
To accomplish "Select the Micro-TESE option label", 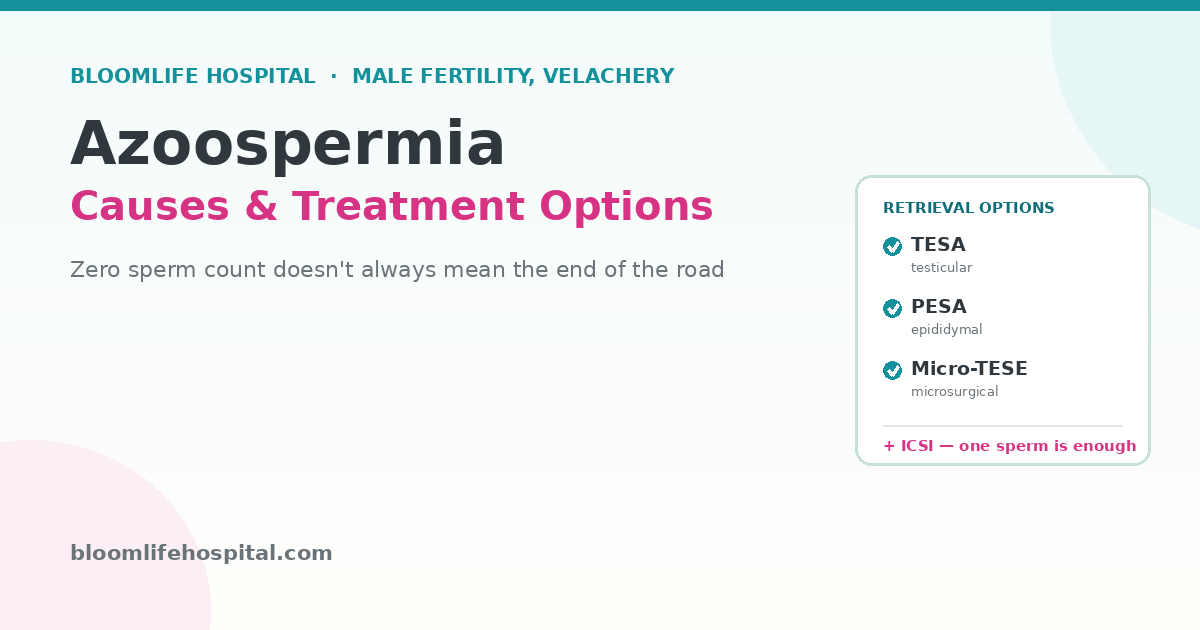I will [x=969, y=369].
